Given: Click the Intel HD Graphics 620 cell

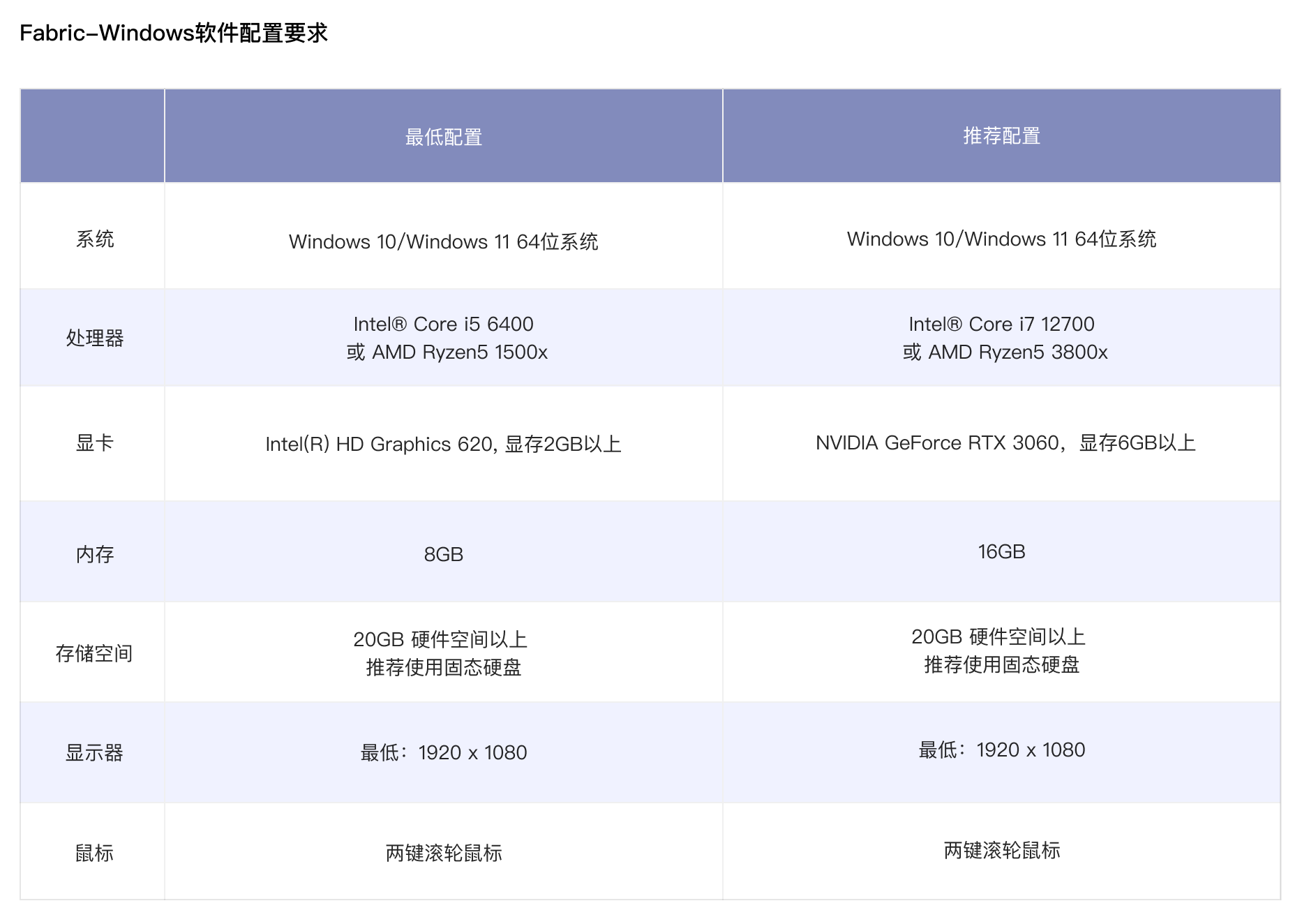Looking at the screenshot, I should tap(444, 445).
